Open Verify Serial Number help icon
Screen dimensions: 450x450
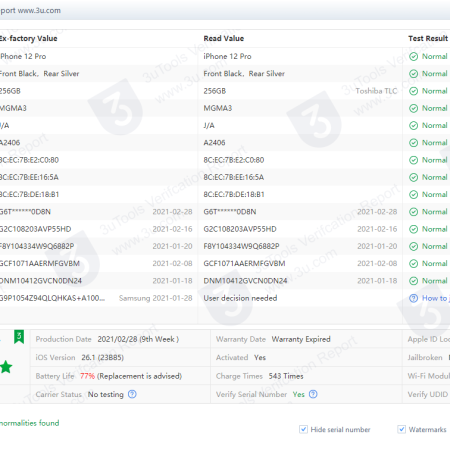coord(313,394)
